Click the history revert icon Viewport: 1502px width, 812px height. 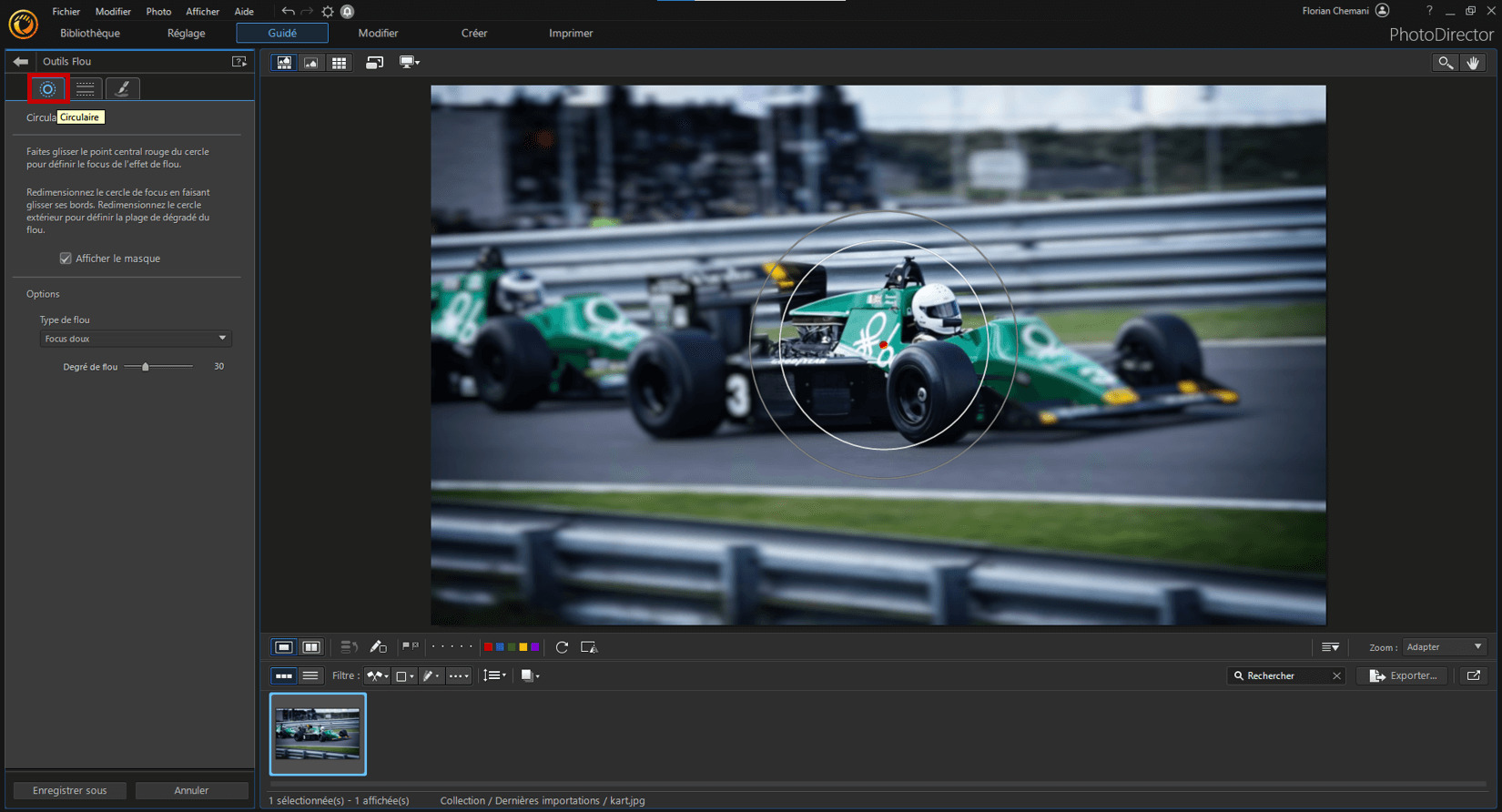pyautogui.click(x=349, y=647)
